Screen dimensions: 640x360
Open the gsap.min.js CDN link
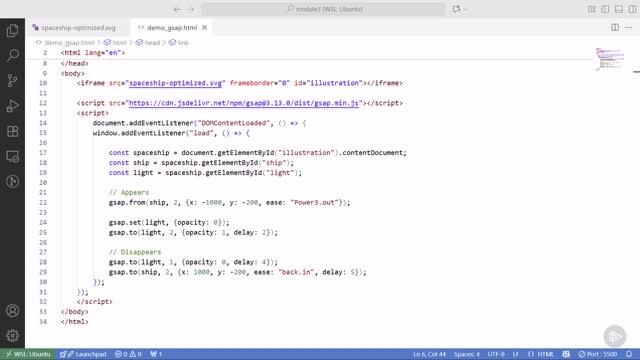(x=244, y=103)
